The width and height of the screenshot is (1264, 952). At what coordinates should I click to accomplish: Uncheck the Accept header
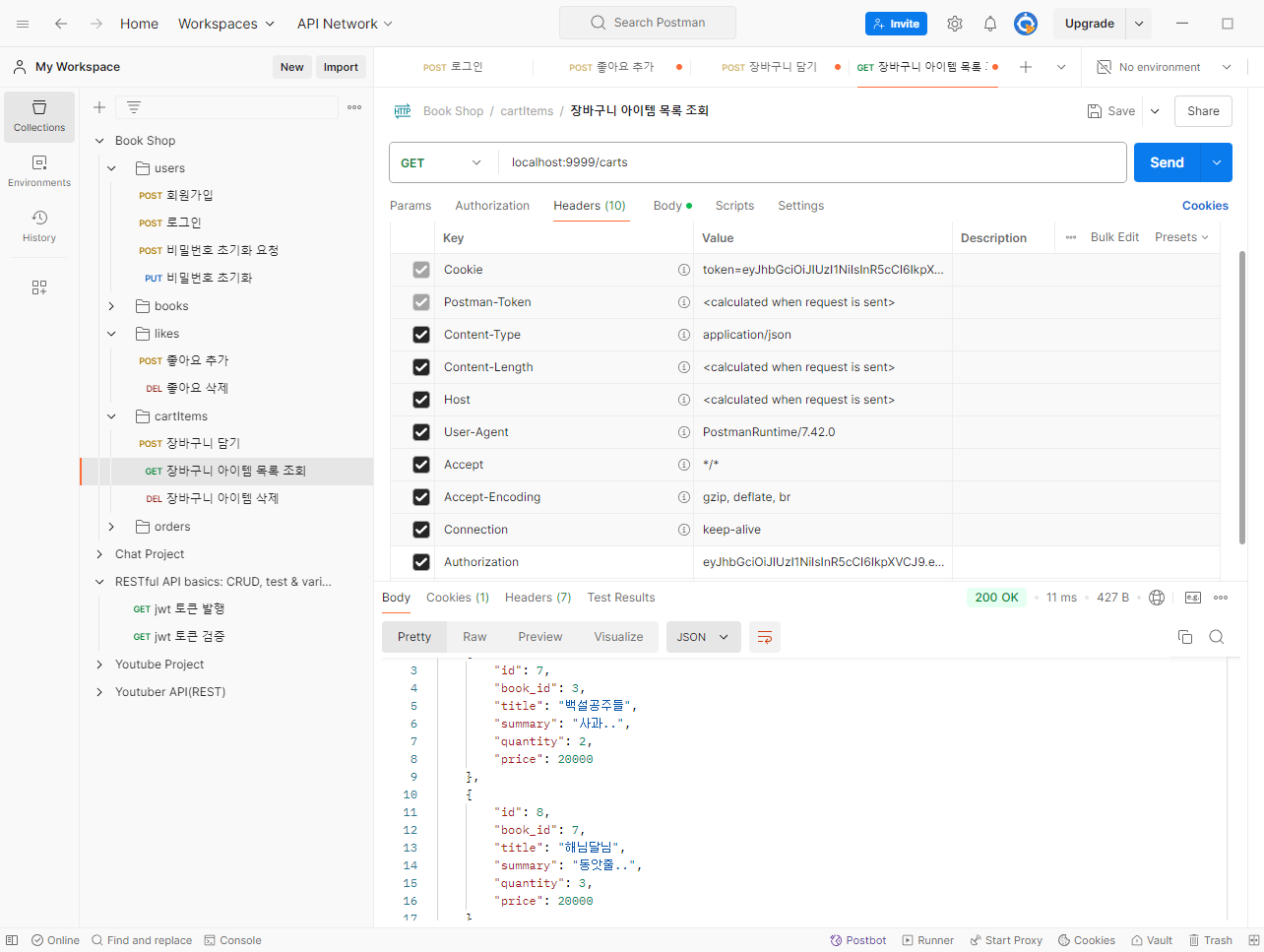coord(421,465)
